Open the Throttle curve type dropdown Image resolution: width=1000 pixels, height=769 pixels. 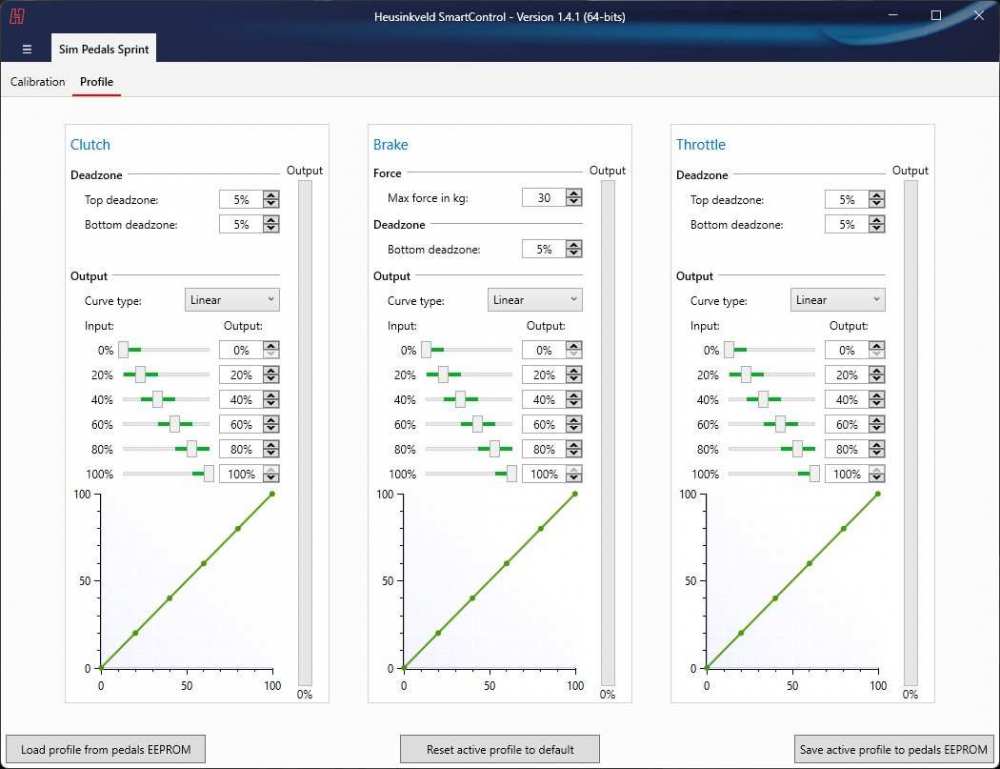(x=838, y=300)
